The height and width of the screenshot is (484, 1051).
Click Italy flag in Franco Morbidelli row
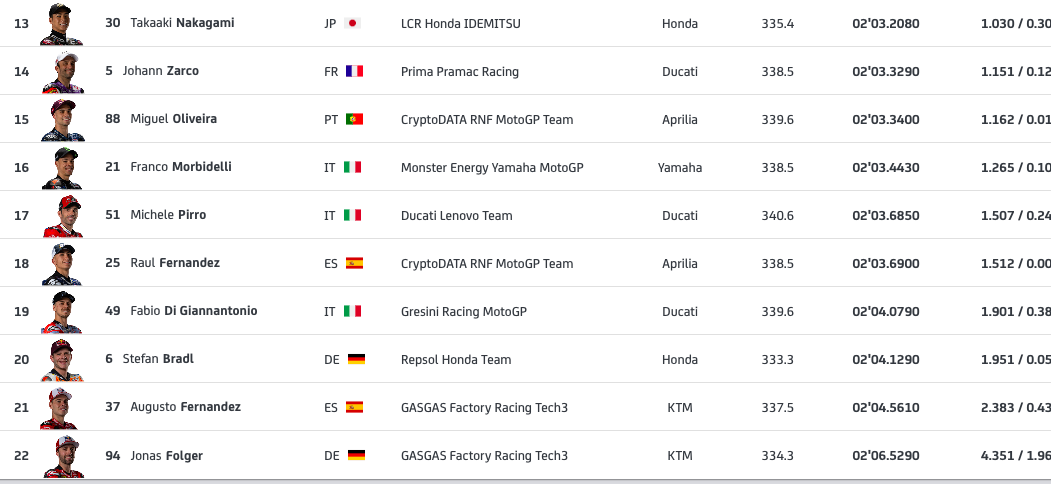pos(353,167)
